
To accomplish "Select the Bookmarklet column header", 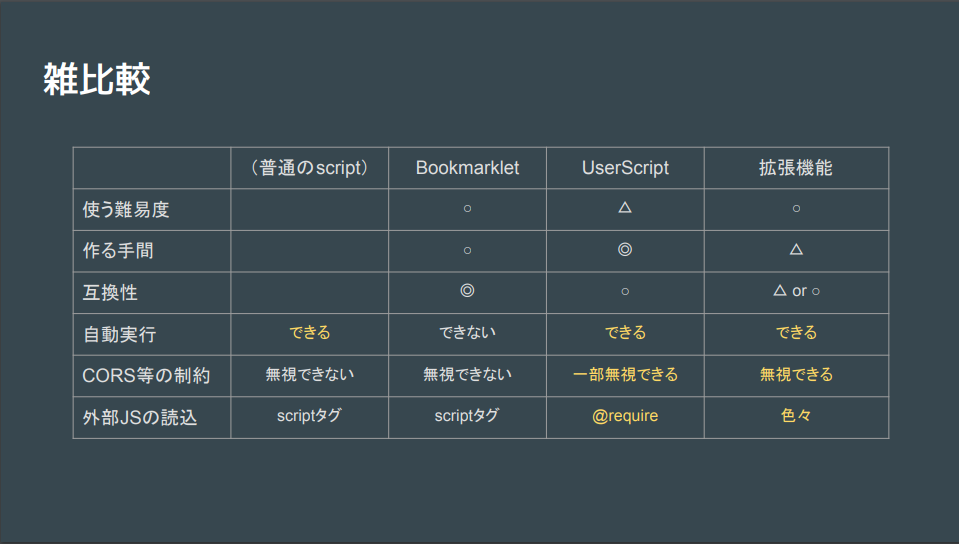I will pos(467,168).
